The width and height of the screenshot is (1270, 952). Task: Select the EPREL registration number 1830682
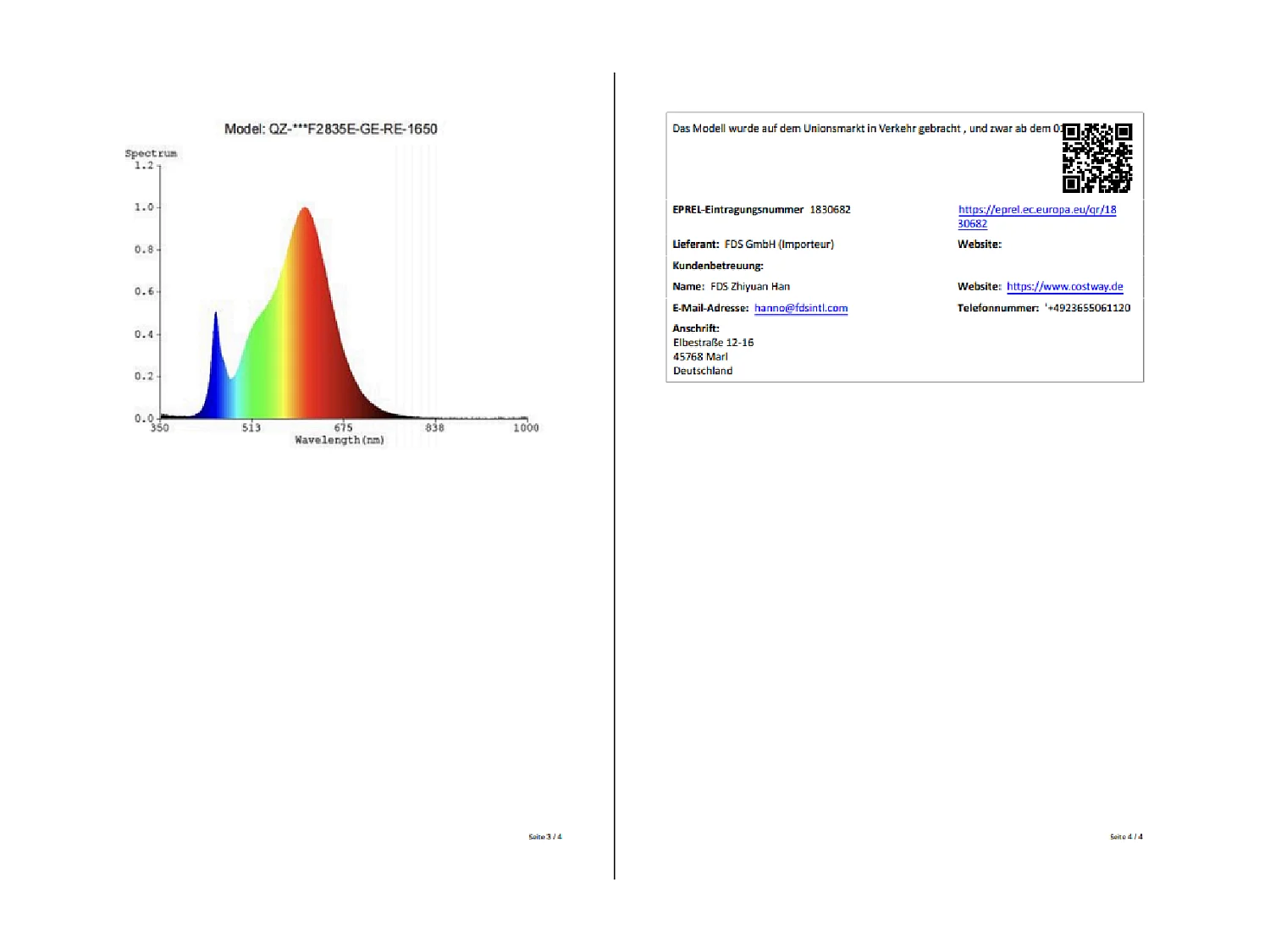(830, 210)
